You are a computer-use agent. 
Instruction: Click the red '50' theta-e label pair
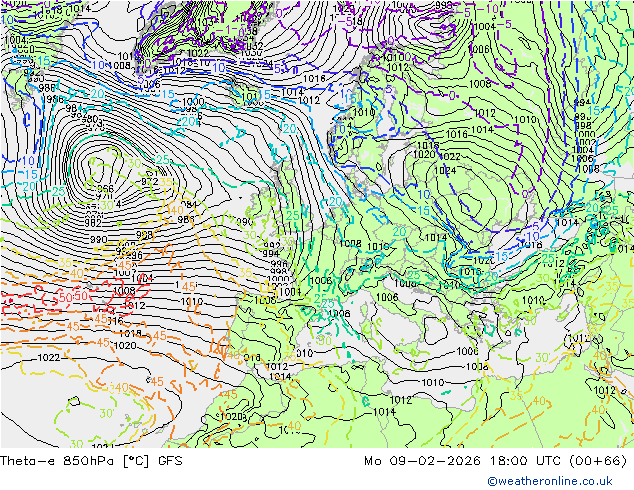tap(73, 297)
